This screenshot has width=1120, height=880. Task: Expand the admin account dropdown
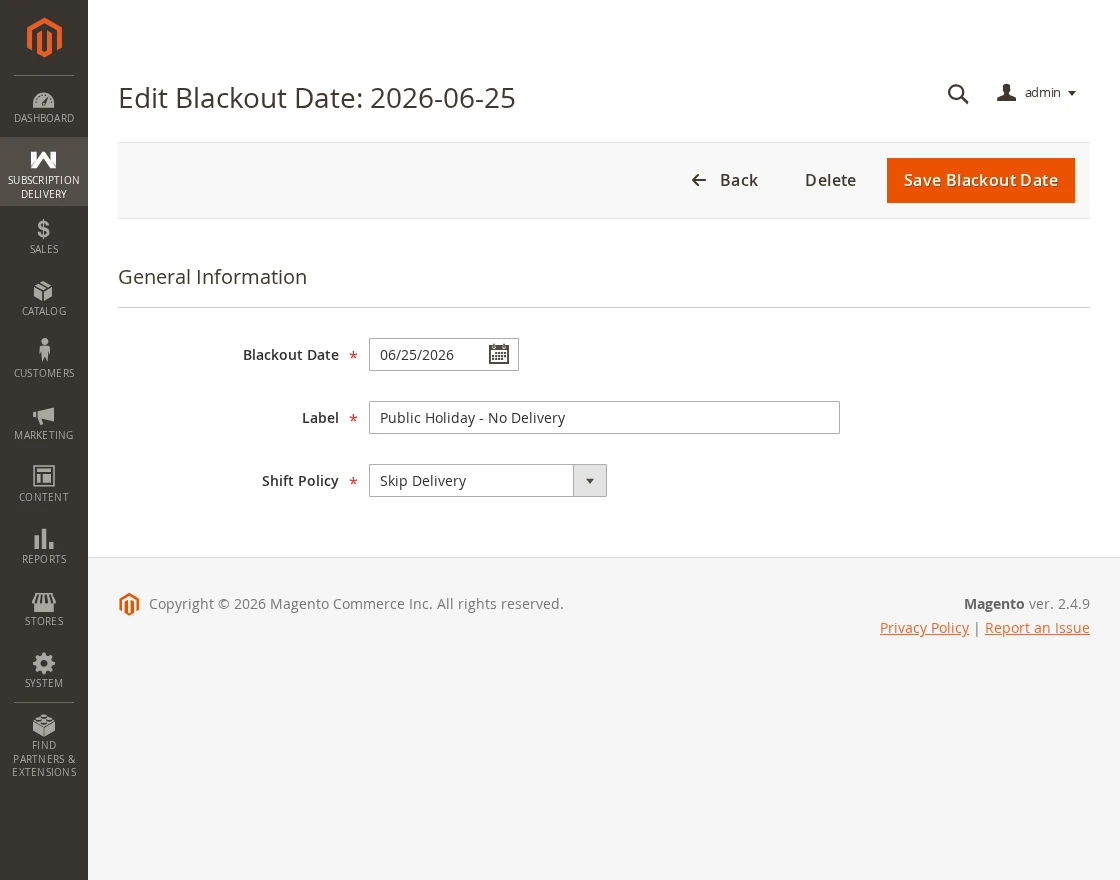point(1036,93)
